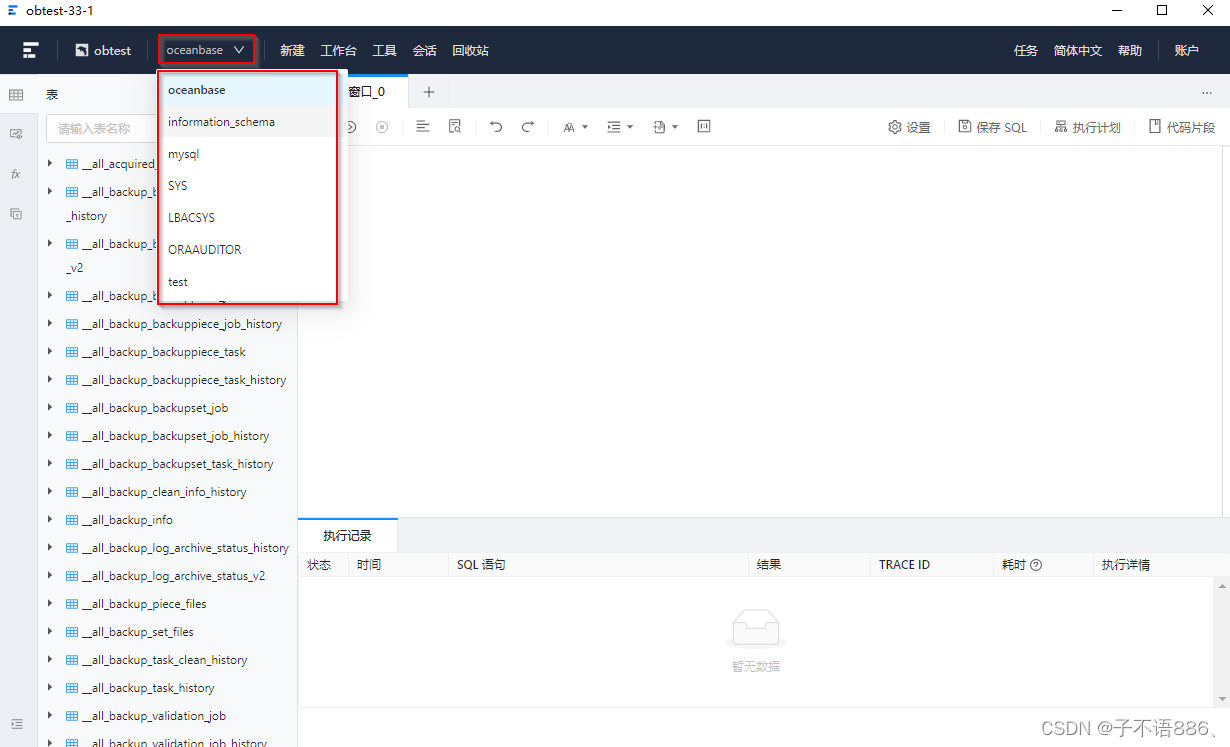The width and height of the screenshot is (1230, 747).
Task: Click the format SQL toolbar icon
Action: click(x=422, y=127)
